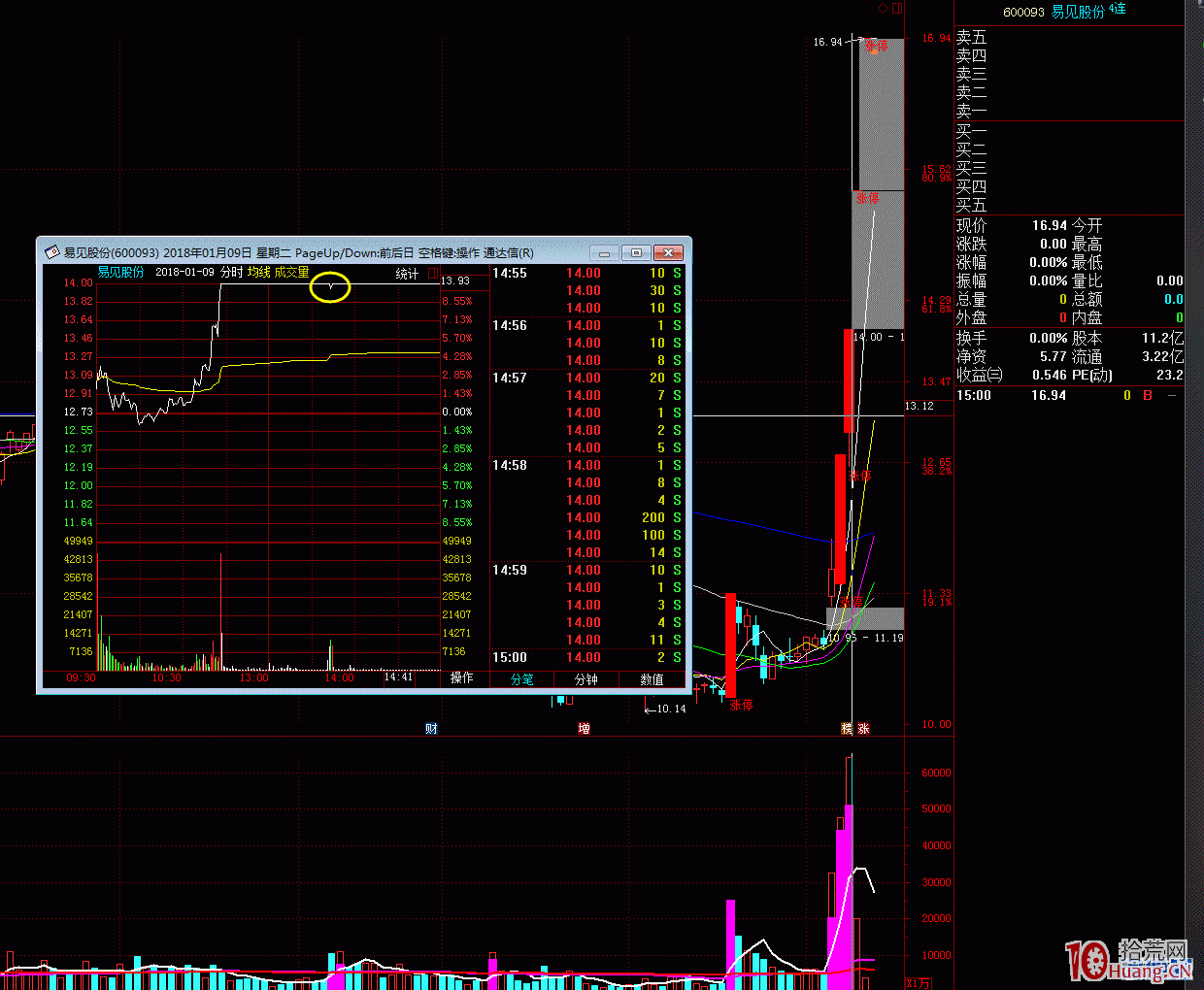Select the 15:00 tick row in popup
Viewport: 1204px width, 990px height.
click(586, 657)
